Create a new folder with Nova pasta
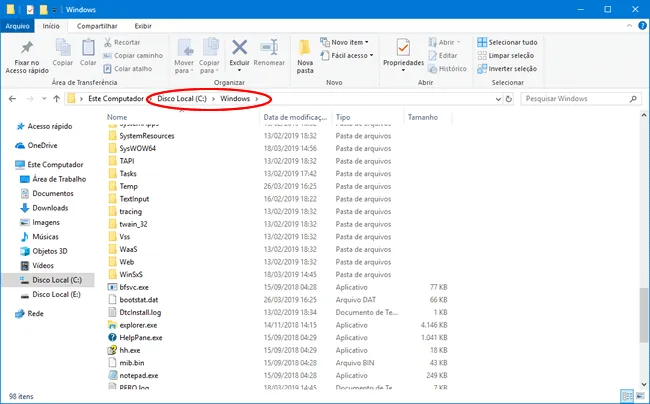This screenshot has height=404, width=650. (305, 55)
